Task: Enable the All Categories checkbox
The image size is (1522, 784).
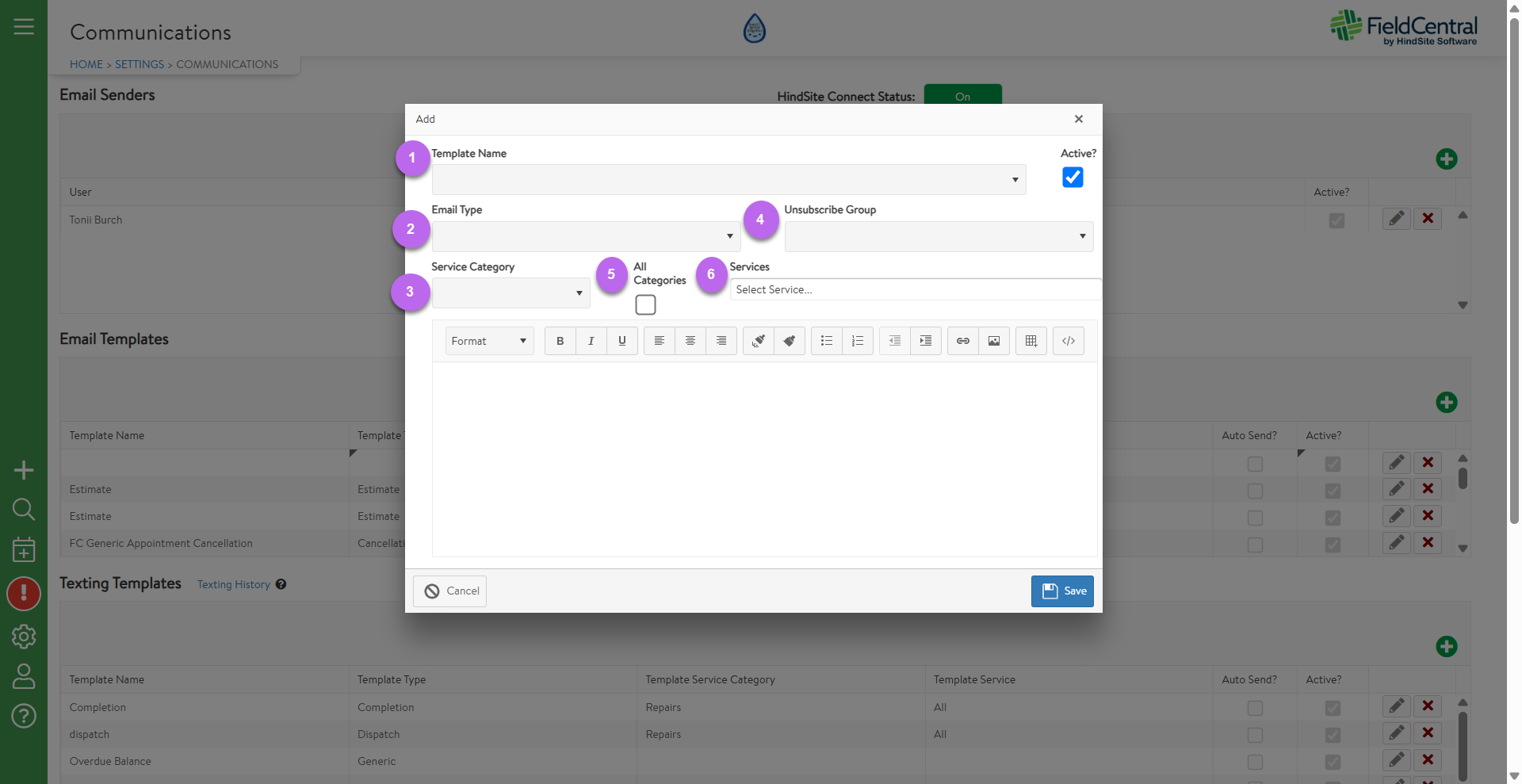Action: coord(645,304)
